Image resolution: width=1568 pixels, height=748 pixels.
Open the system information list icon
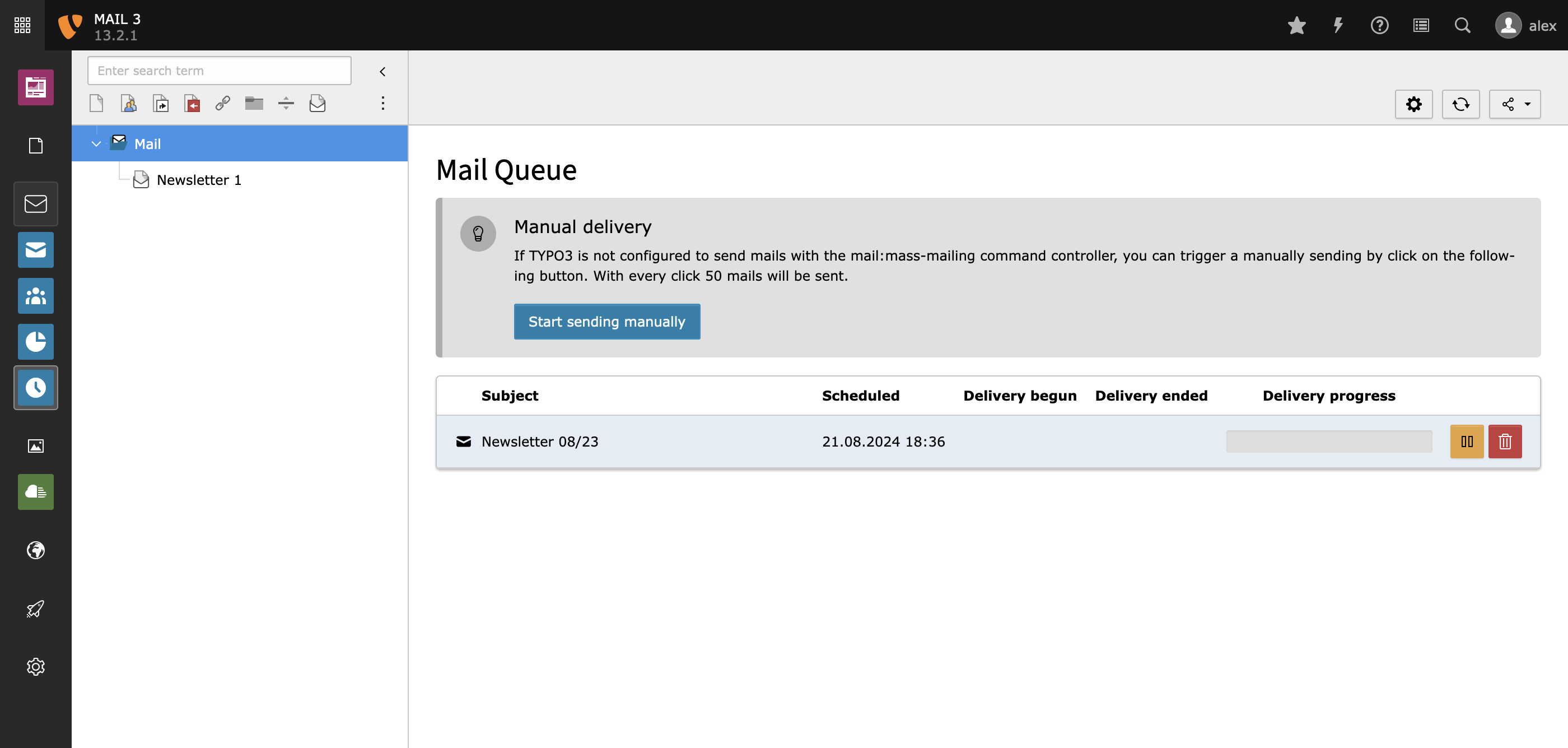tap(1421, 26)
